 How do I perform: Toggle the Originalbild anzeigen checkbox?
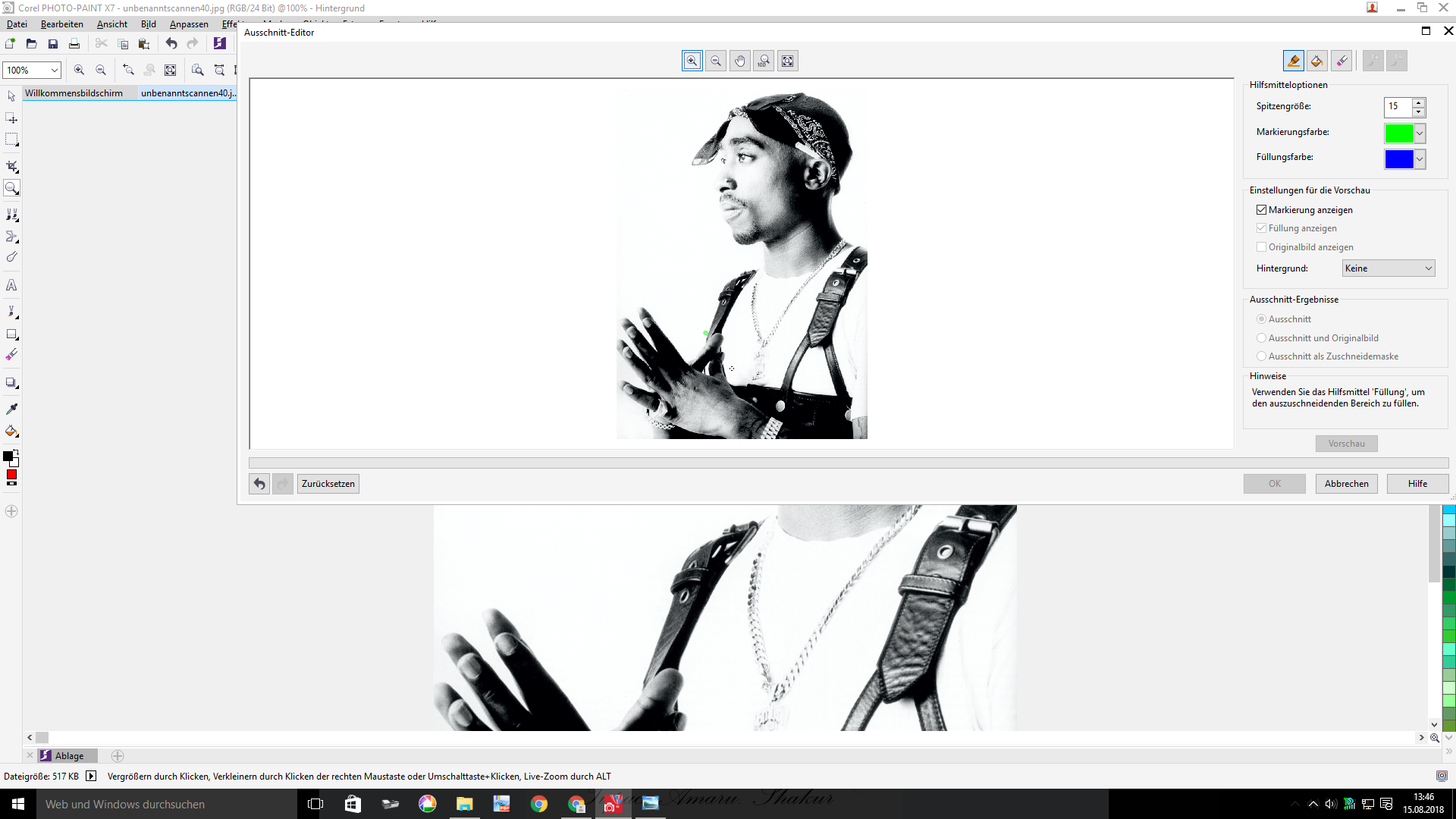(x=1262, y=247)
